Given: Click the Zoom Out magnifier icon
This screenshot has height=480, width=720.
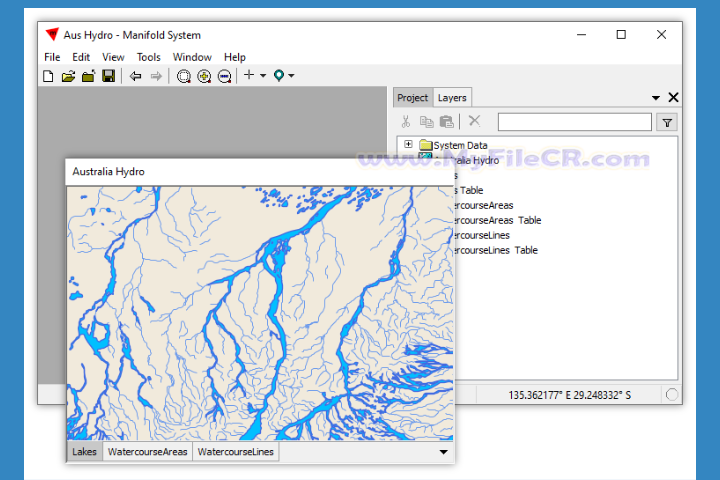Looking at the screenshot, I should [x=225, y=76].
